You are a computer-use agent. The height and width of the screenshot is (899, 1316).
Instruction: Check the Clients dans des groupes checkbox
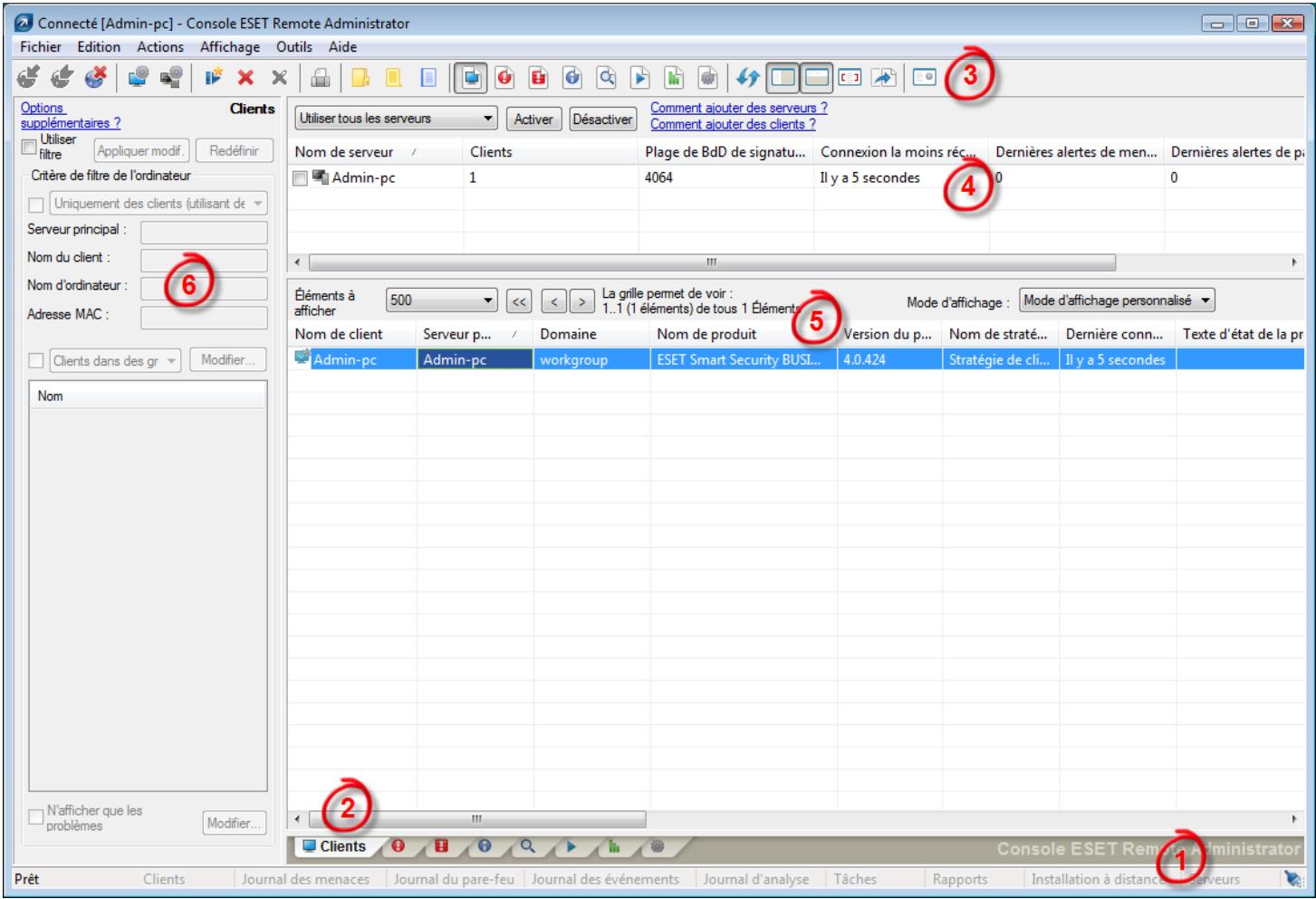(x=36, y=361)
